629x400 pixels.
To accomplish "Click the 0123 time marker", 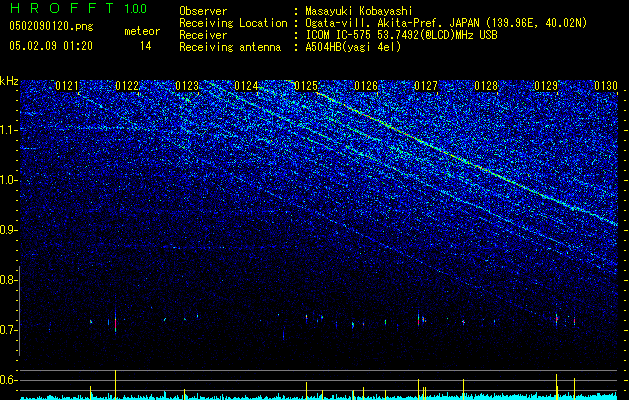I will click(x=187, y=86).
